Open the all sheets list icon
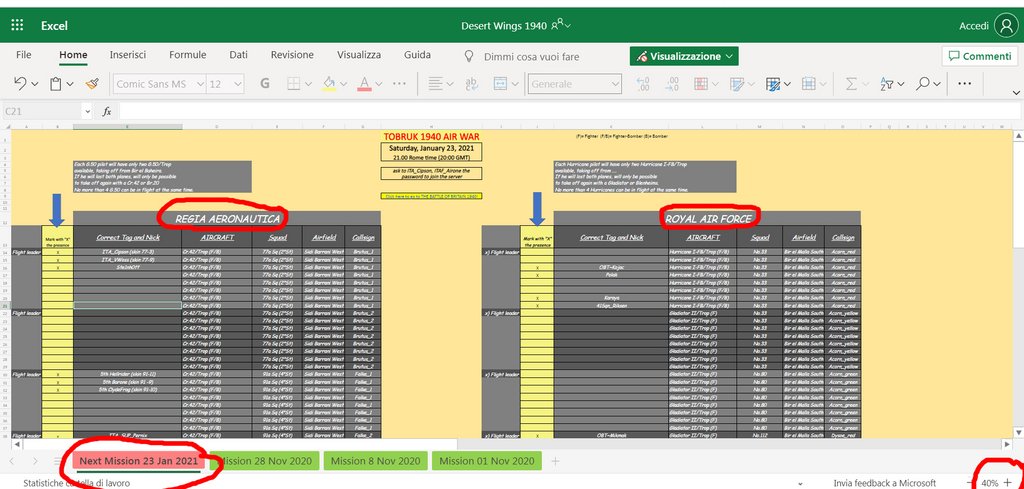Screen dimensions: 1024x489 57,461
